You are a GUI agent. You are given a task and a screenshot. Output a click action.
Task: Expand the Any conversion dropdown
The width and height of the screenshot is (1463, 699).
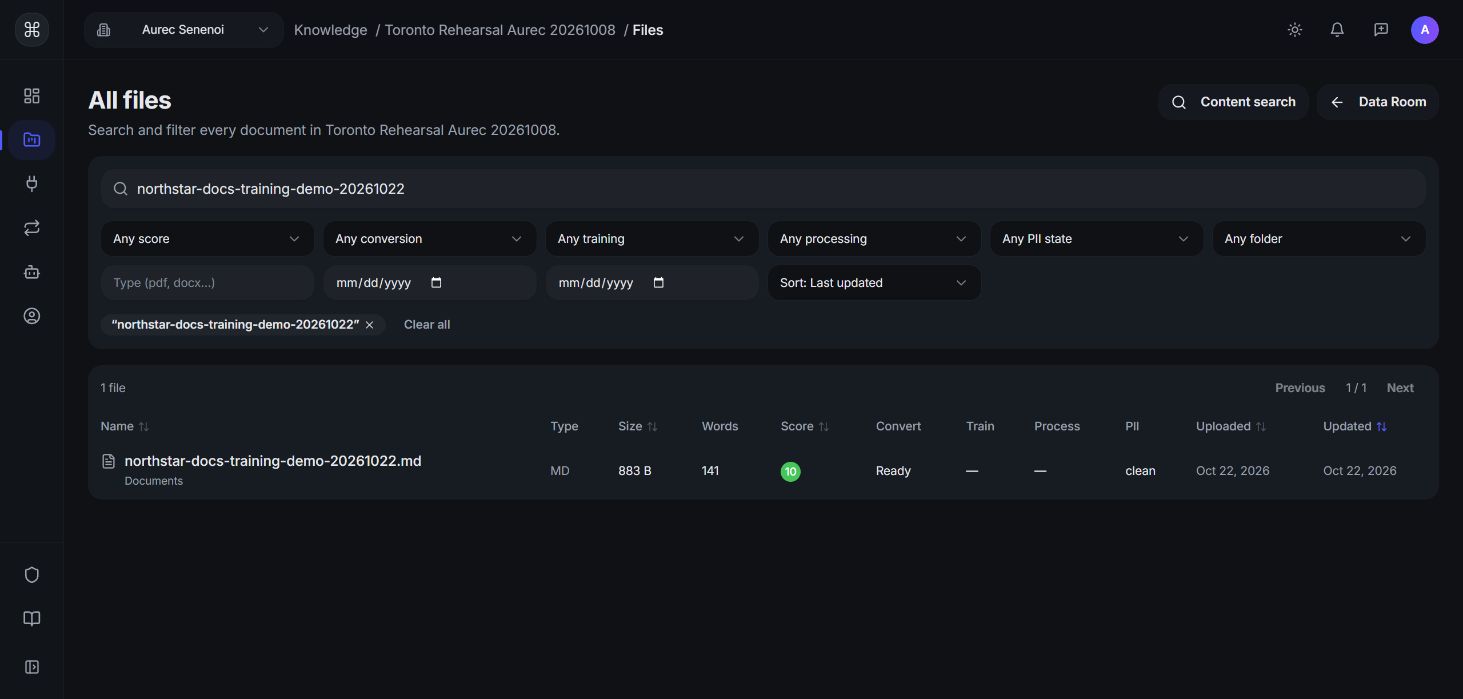[x=429, y=239]
